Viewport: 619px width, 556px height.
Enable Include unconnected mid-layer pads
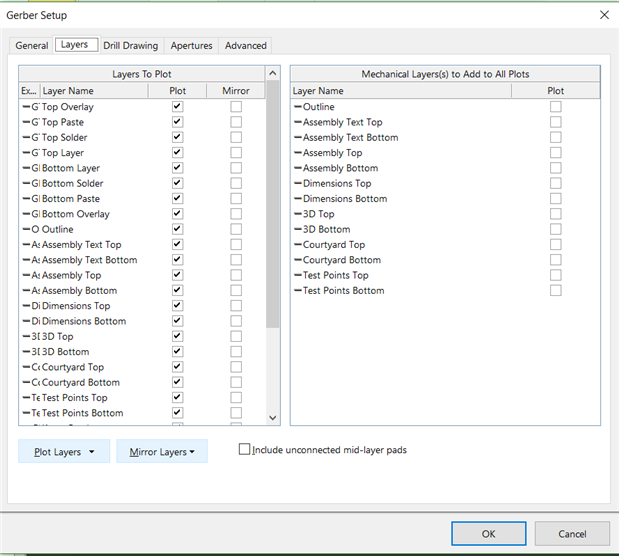(x=245, y=450)
